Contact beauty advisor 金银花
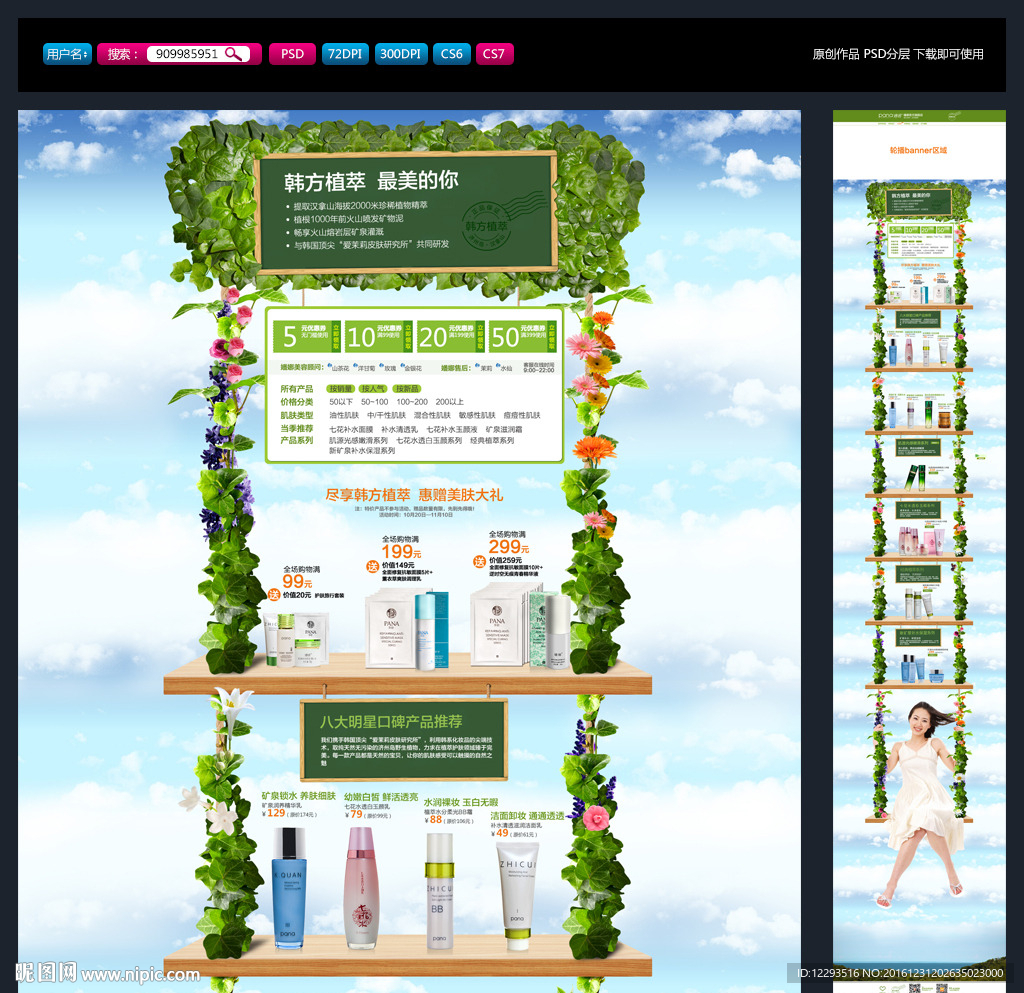The height and width of the screenshot is (993, 1024). pyautogui.click(x=411, y=368)
